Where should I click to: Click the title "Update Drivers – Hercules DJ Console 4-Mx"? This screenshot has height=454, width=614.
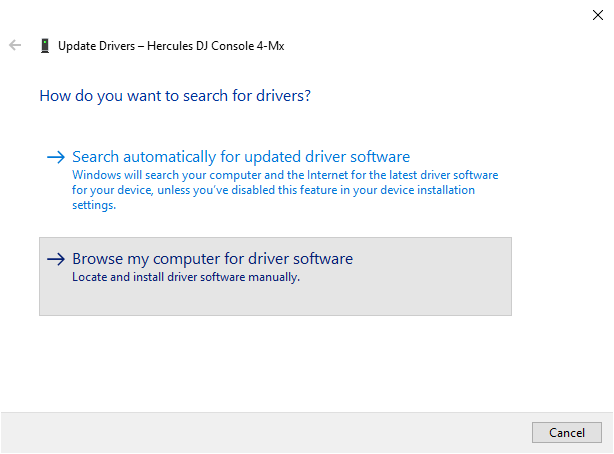coord(171,46)
